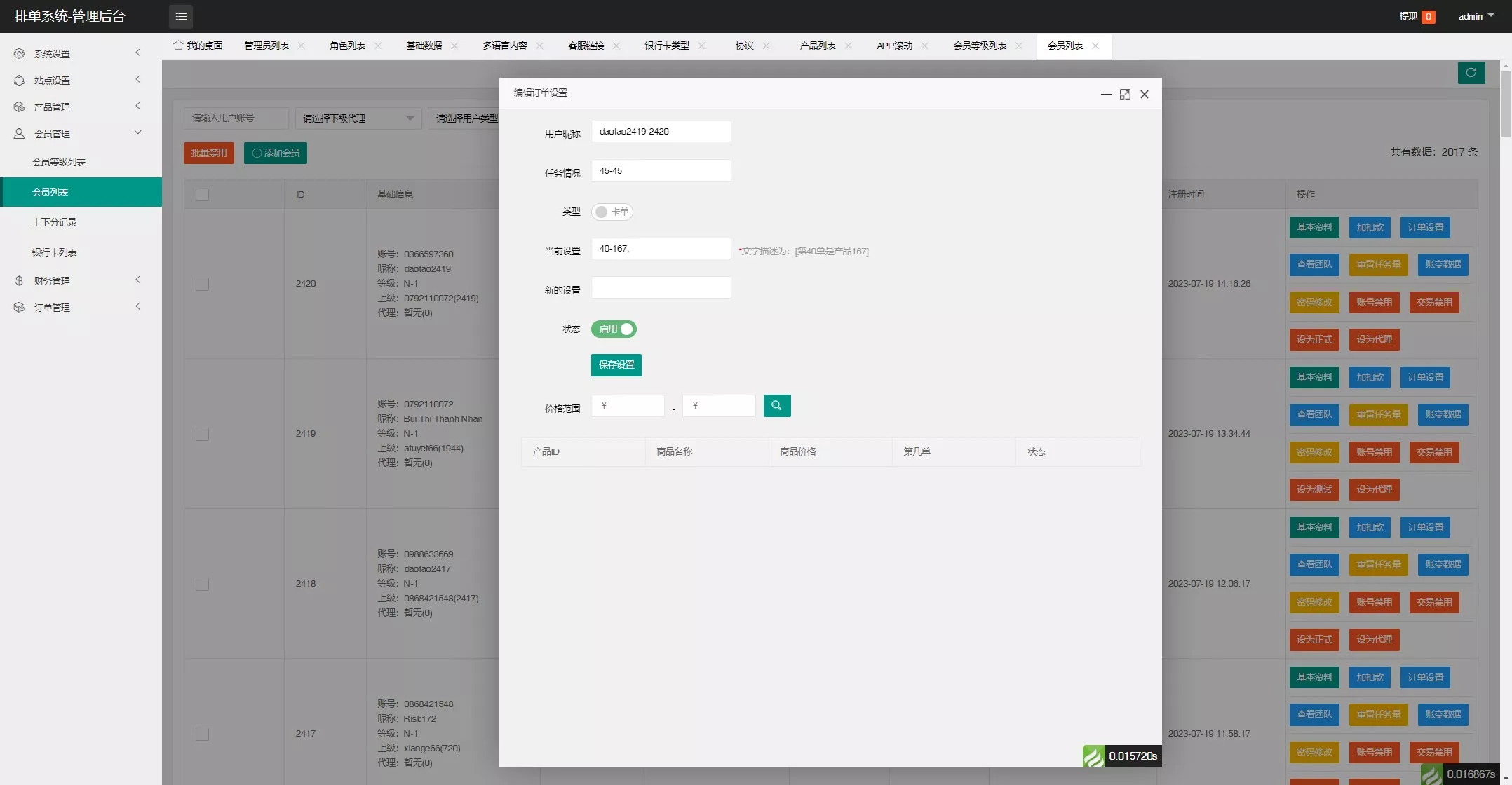Click the finance management dollar icon
This screenshot has height=785, width=1512.
tap(19, 280)
